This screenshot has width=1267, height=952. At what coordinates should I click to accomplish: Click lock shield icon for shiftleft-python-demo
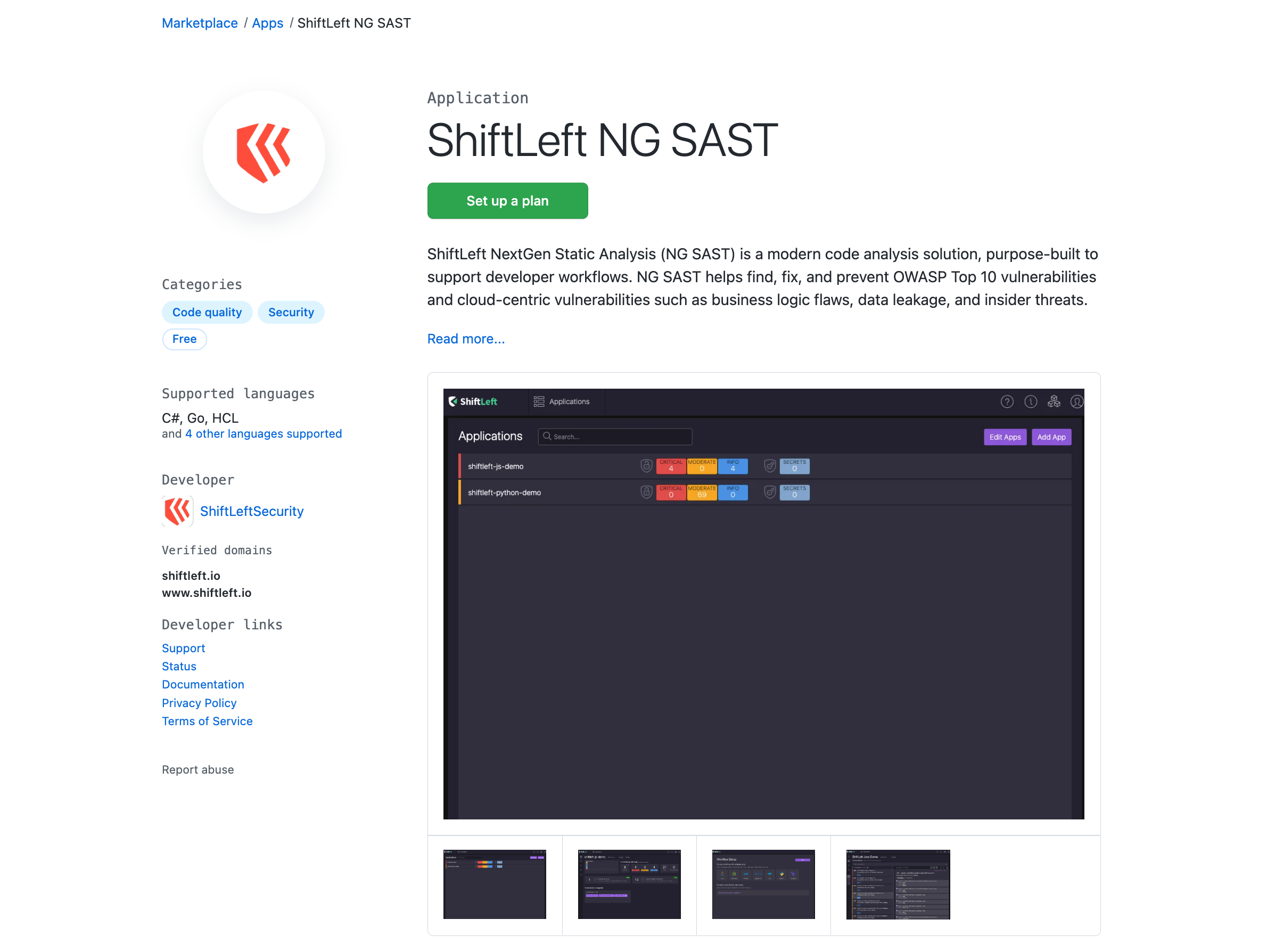[646, 493]
